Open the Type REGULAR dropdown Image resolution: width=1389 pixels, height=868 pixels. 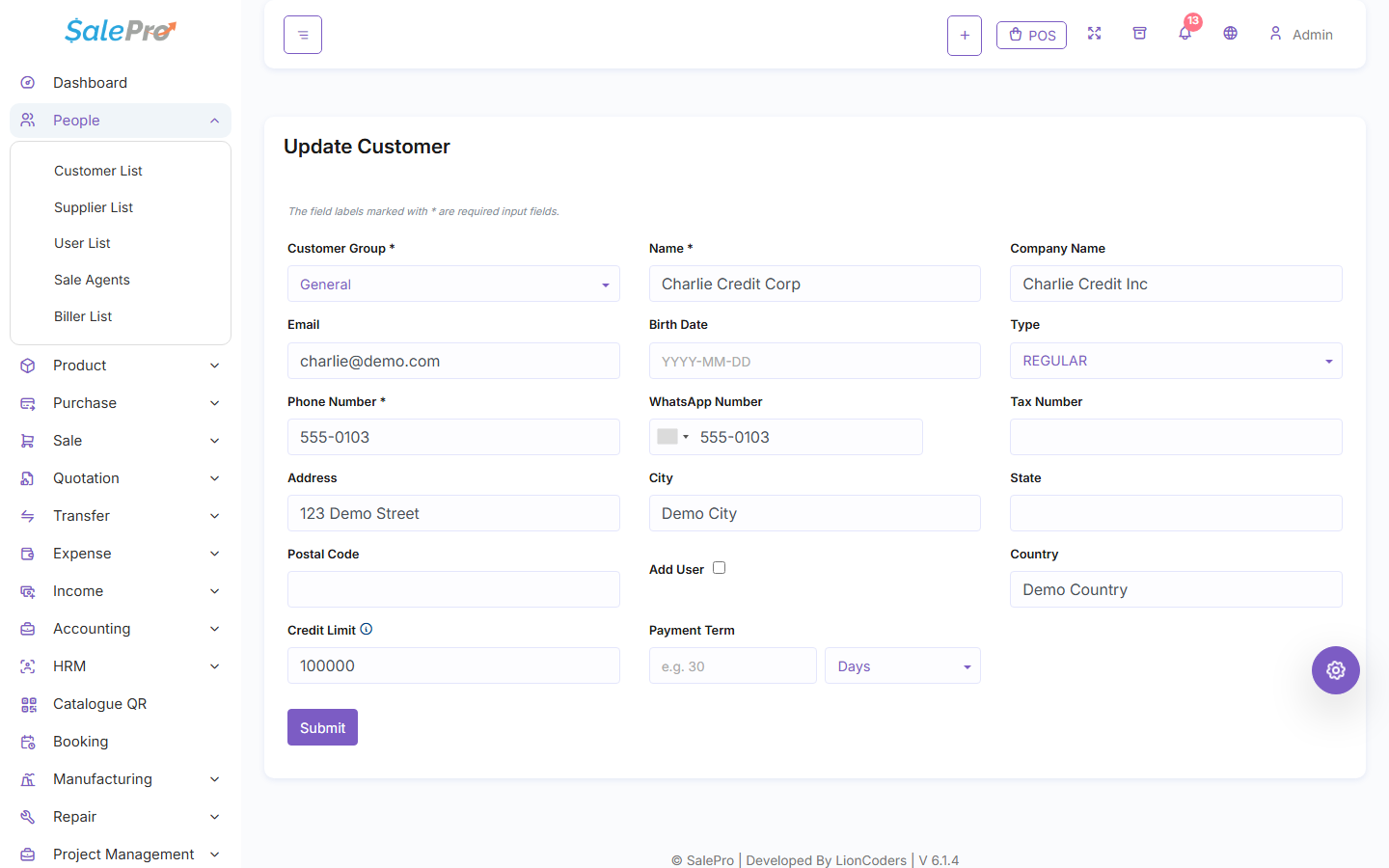point(1176,361)
